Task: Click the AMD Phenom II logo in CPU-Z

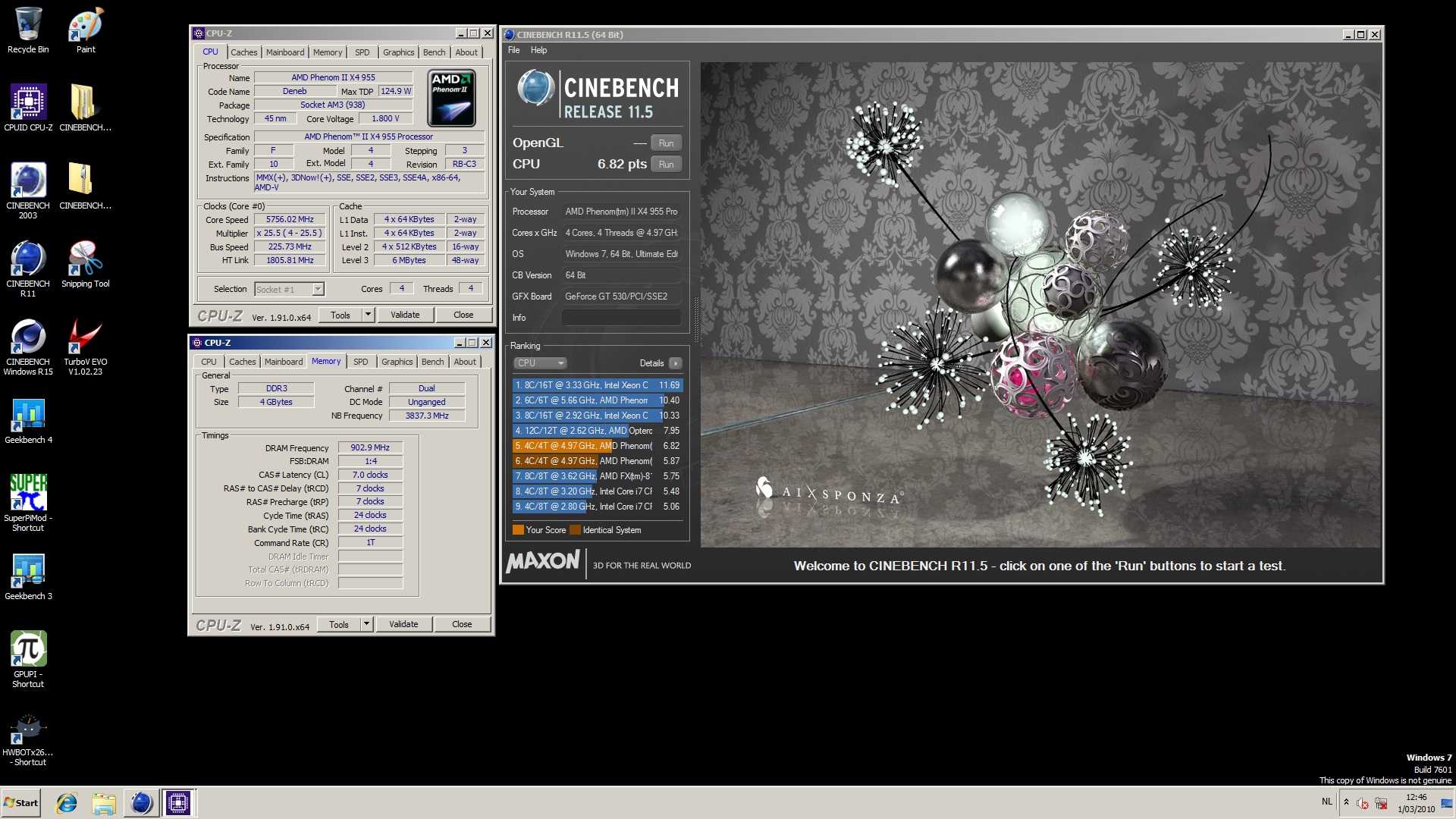Action: point(452,98)
